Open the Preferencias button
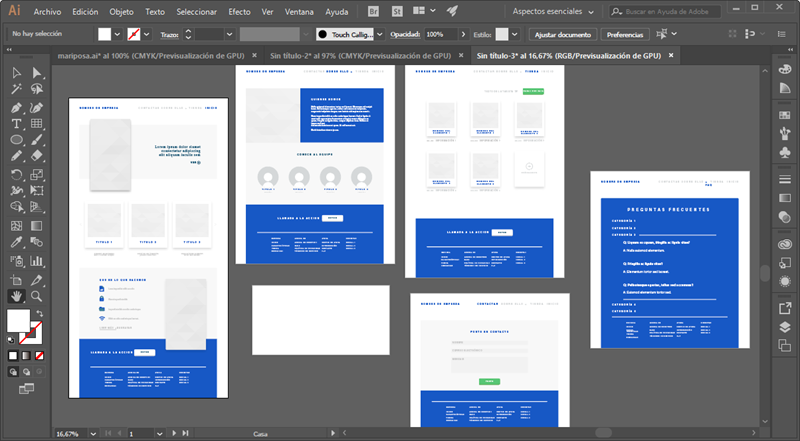Image resolution: width=800 pixels, height=441 pixels. pos(625,34)
